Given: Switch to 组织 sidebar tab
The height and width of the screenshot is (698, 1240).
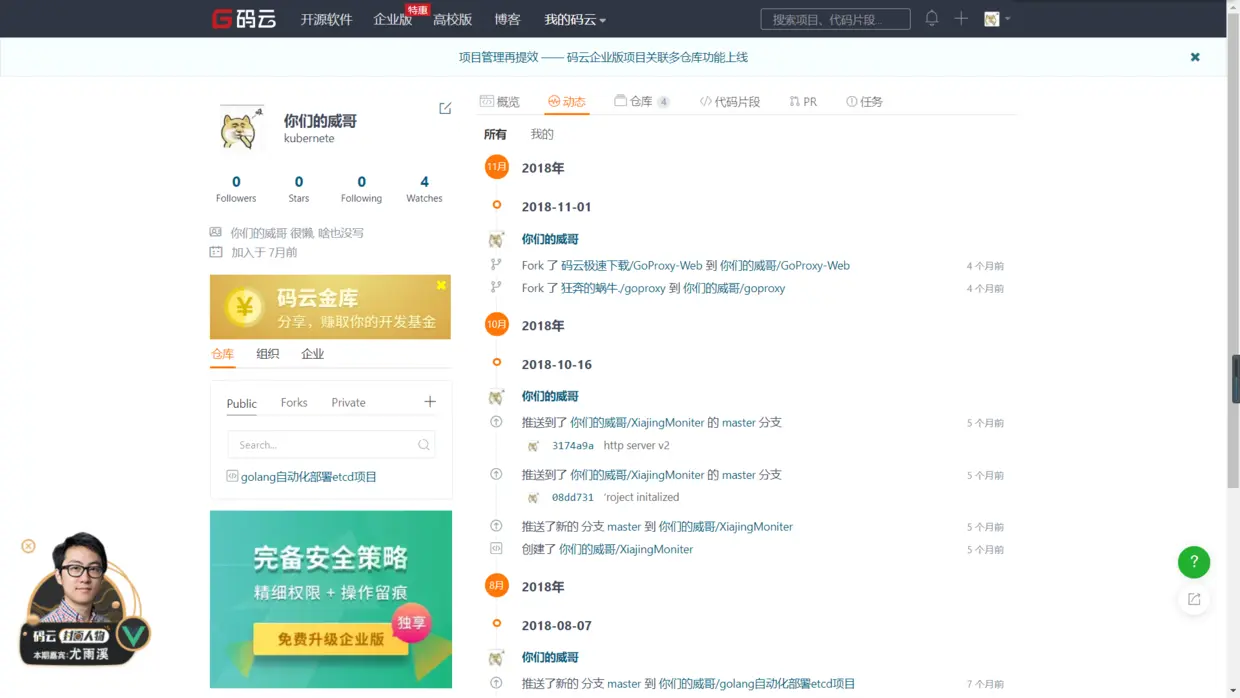Looking at the screenshot, I should point(268,354).
